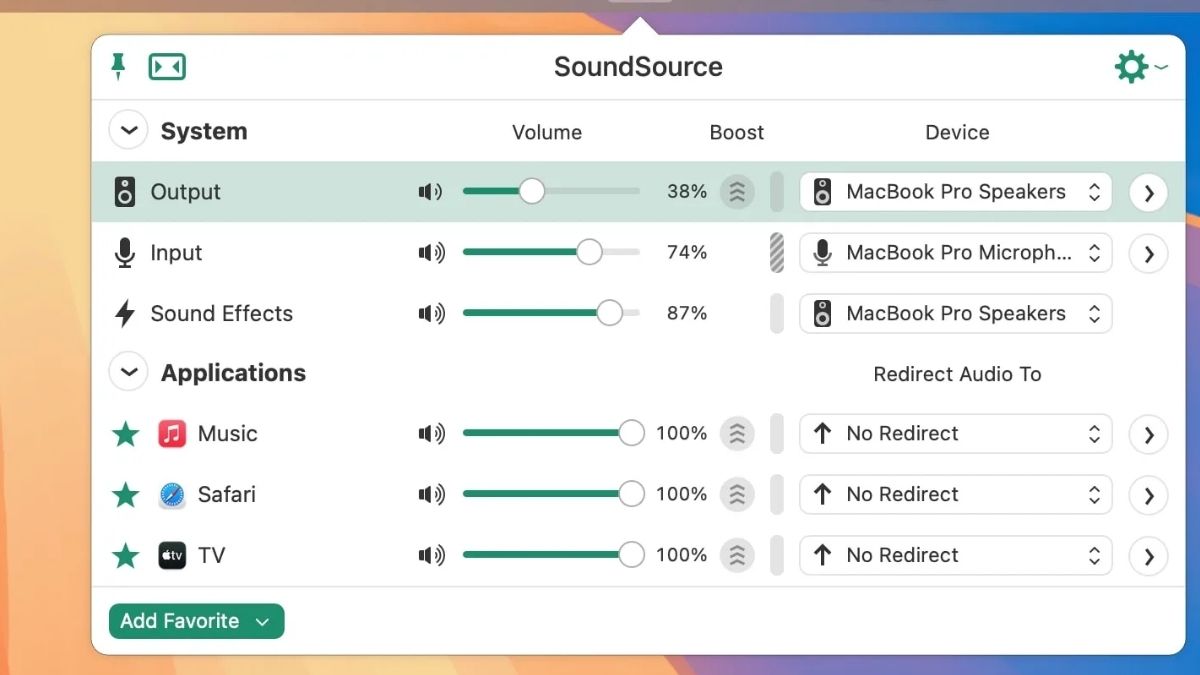The image size is (1200, 675).
Task: Open the Input device MacBook Pro Microphone dropdown
Action: [x=955, y=253]
